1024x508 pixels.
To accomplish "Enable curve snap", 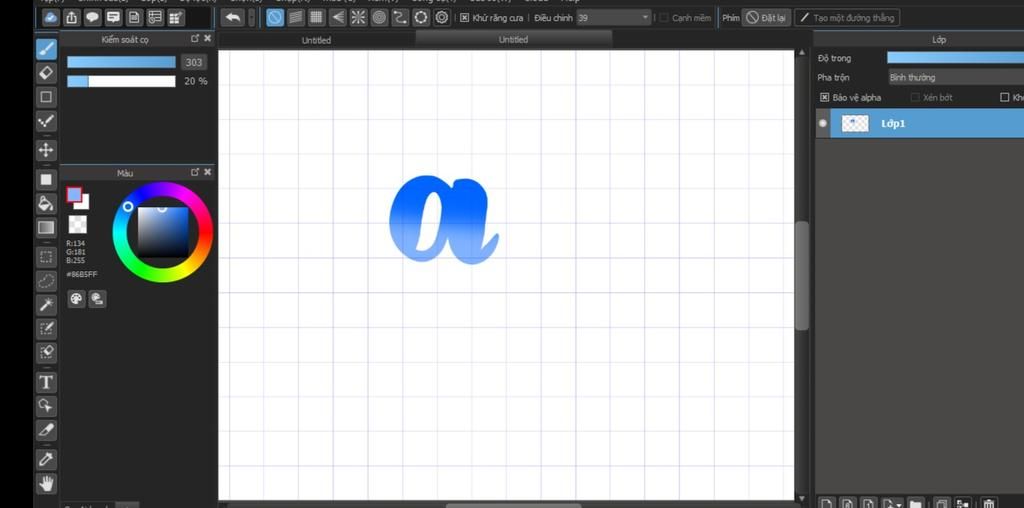I will tap(400, 18).
